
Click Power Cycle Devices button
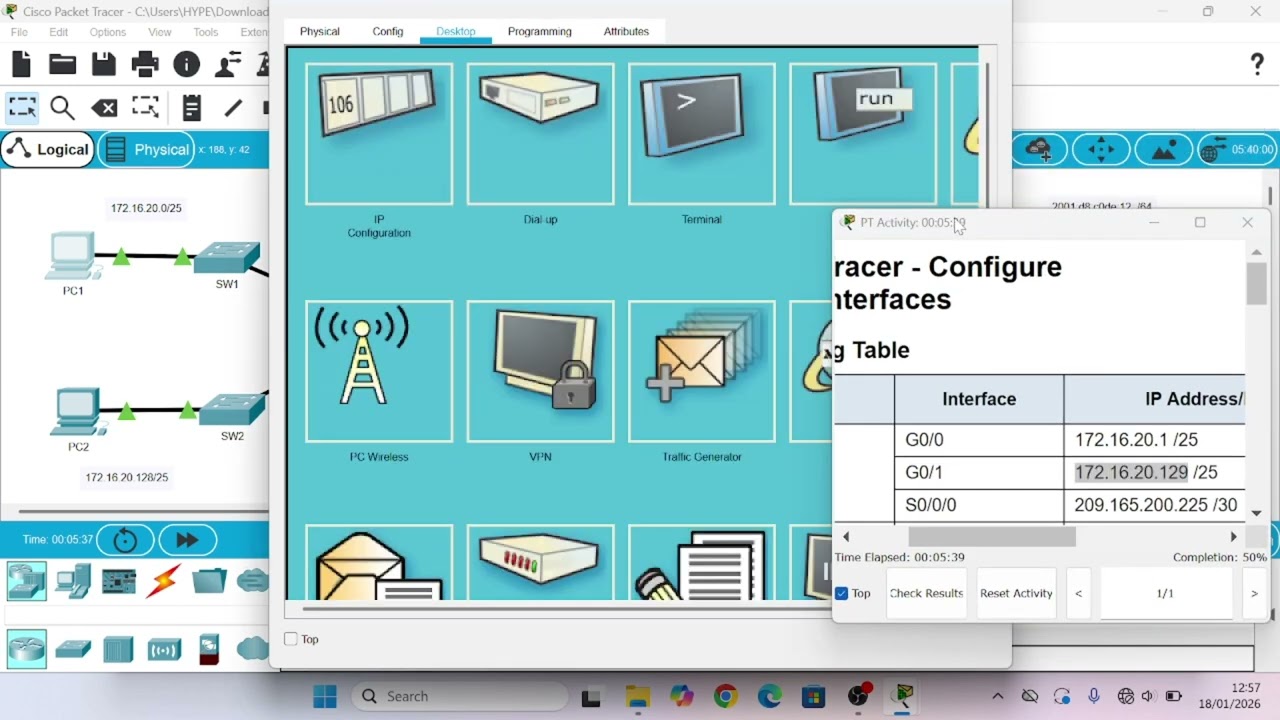click(125, 540)
